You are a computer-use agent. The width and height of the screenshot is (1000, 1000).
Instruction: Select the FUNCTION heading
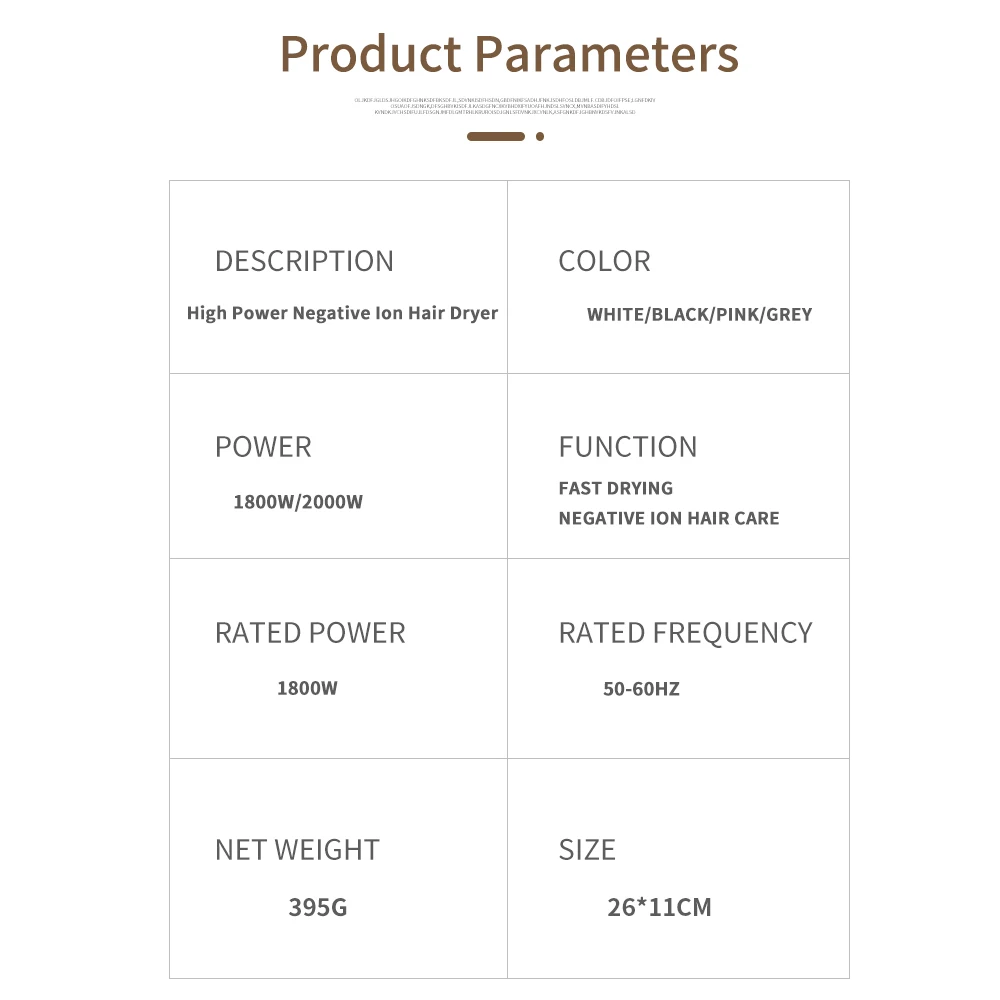tap(628, 447)
